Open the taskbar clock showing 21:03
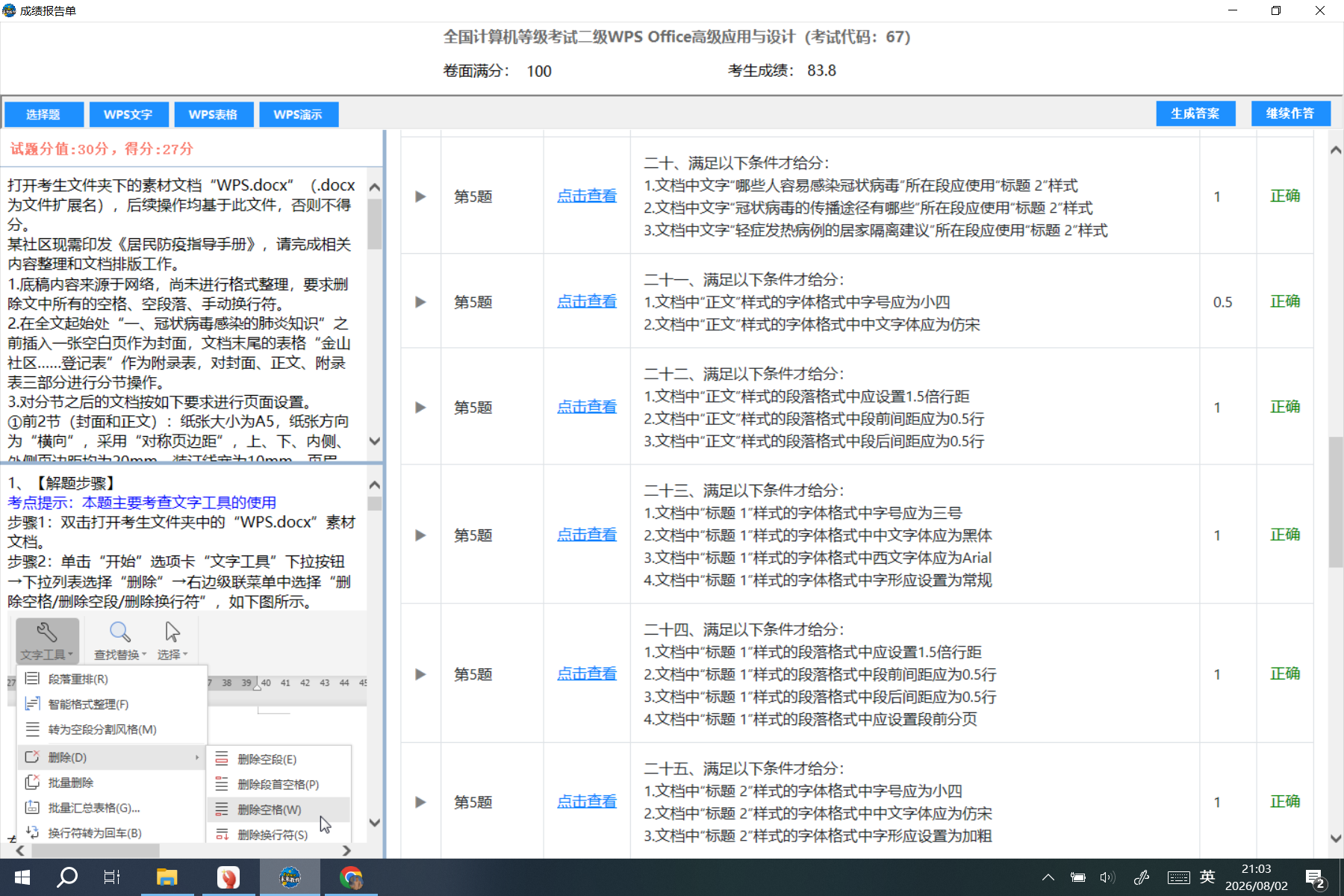The width and height of the screenshot is (1344, 896). [1257, 877]
